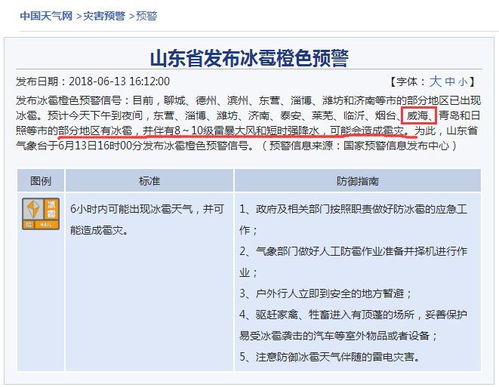Click the 国家预警信息发布中心 source text
This screenshot has width=499, height=387.
click(396, 145)
